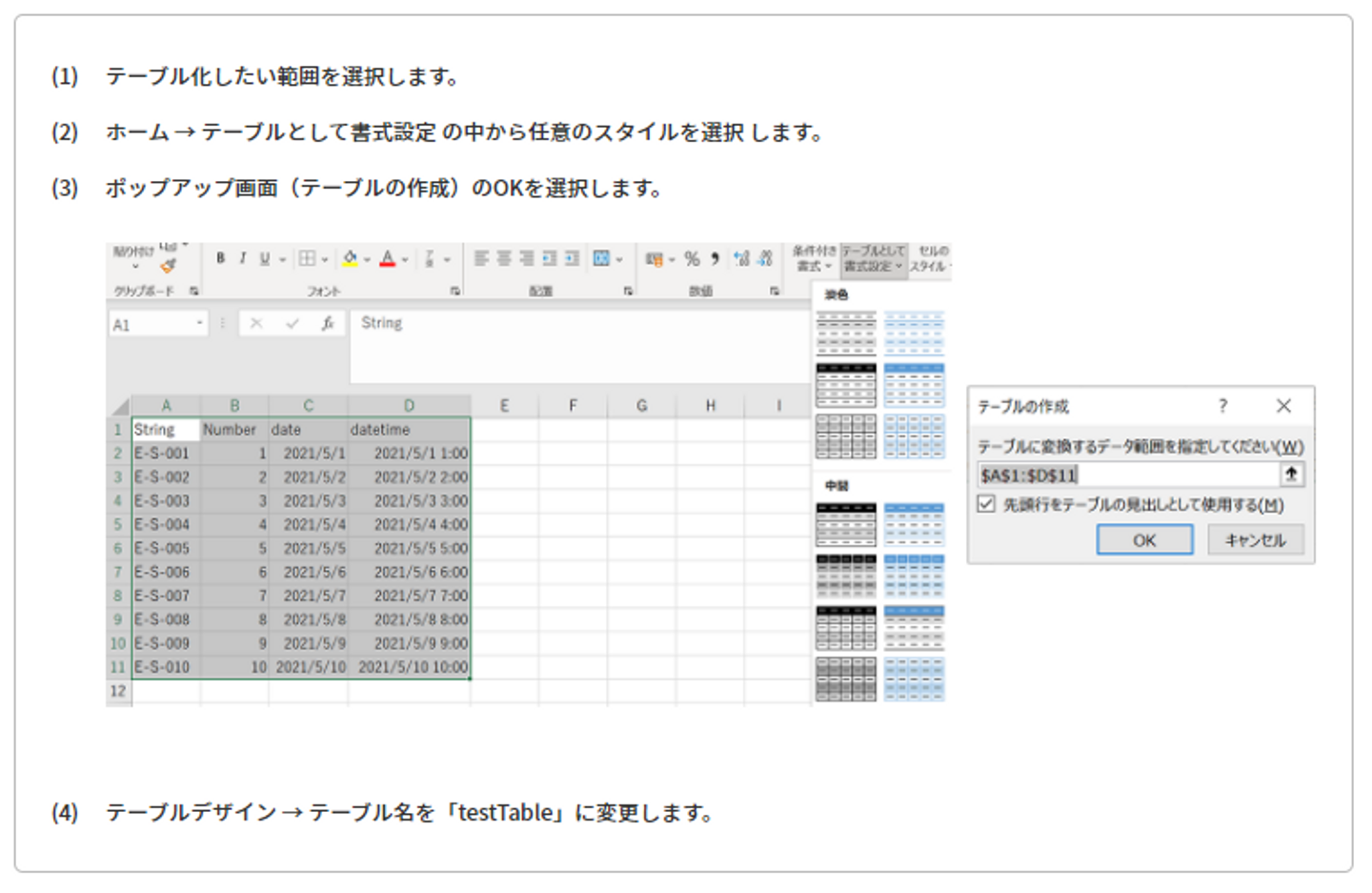
Task: Click the Select All corner of the sheet
Action: [x=118, y=405]
